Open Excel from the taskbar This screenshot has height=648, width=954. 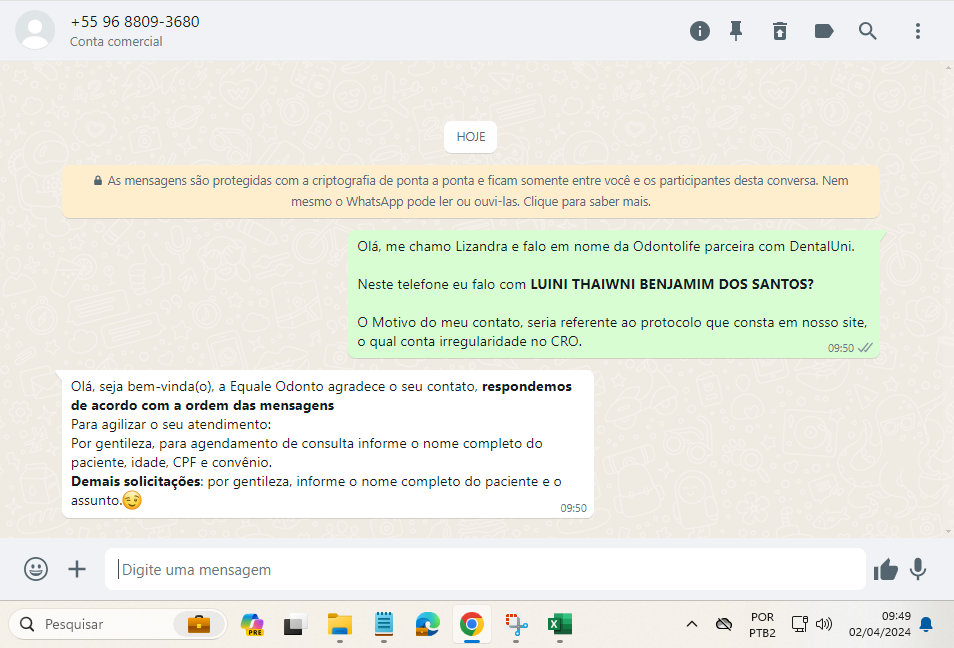(558, 624)
